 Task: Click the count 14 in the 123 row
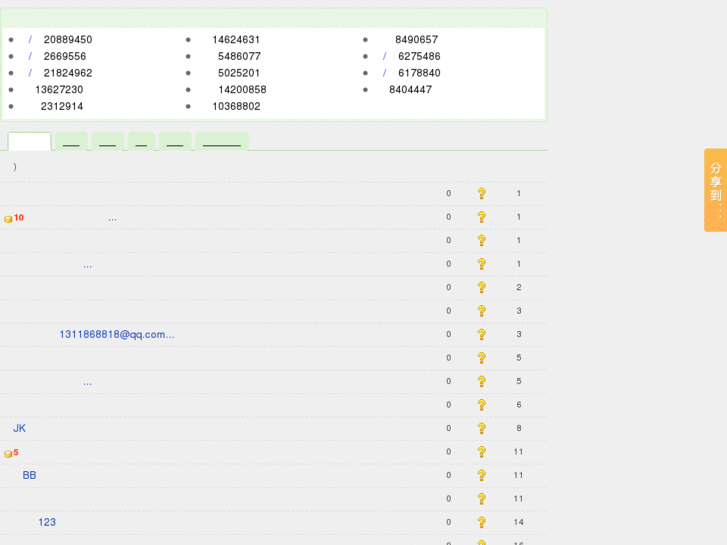[x=519, y=522]
